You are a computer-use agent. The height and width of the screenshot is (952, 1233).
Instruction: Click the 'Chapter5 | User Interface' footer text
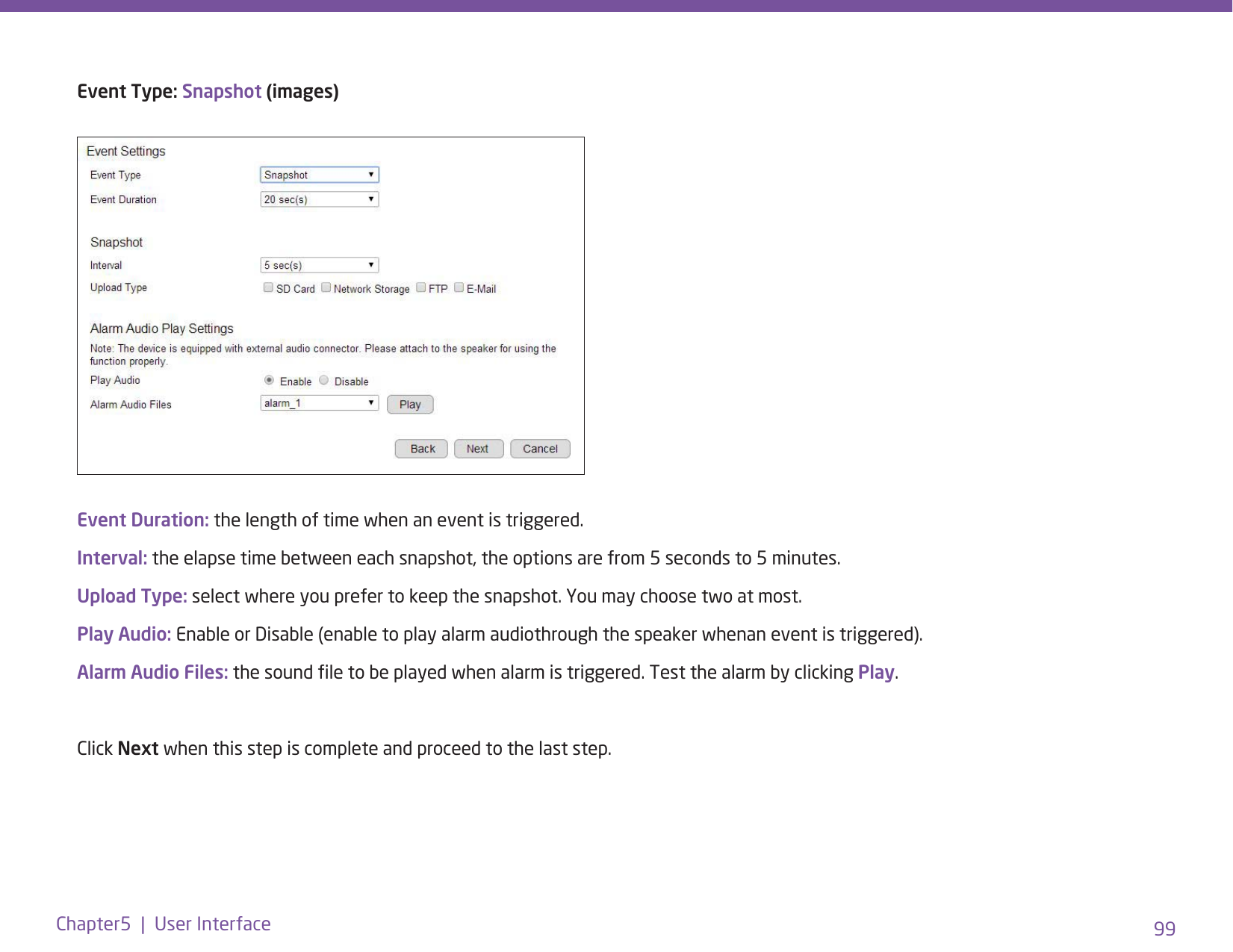point(164,924)
